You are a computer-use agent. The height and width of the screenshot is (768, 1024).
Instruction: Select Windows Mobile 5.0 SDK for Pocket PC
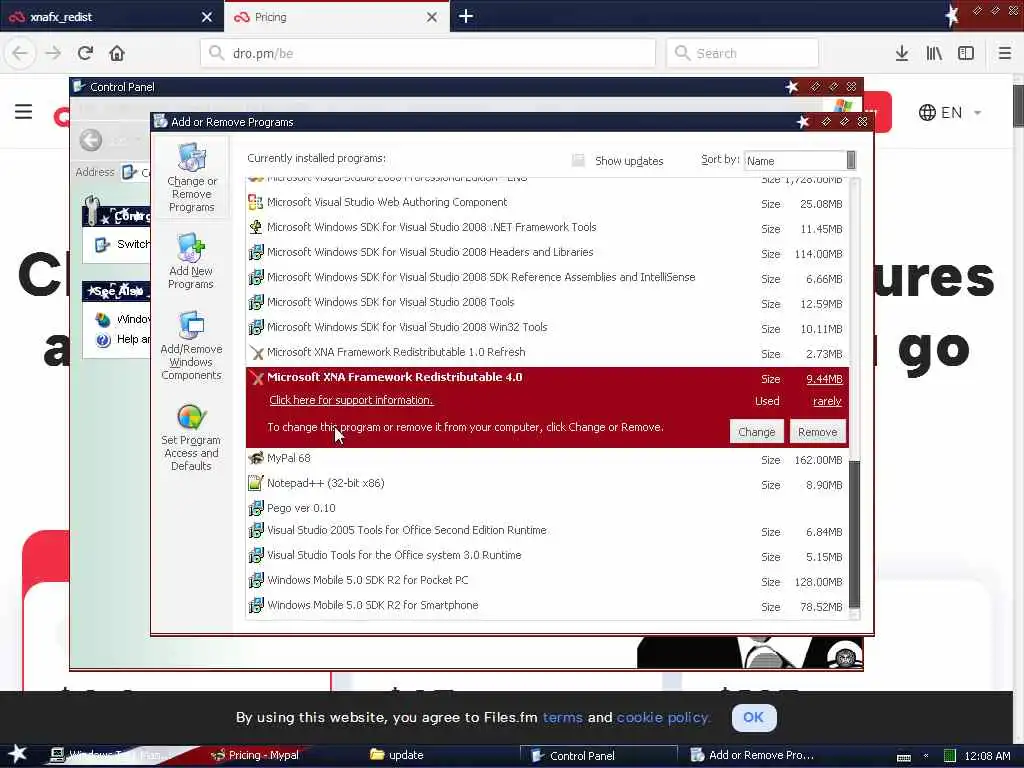(x=547, y=581)
